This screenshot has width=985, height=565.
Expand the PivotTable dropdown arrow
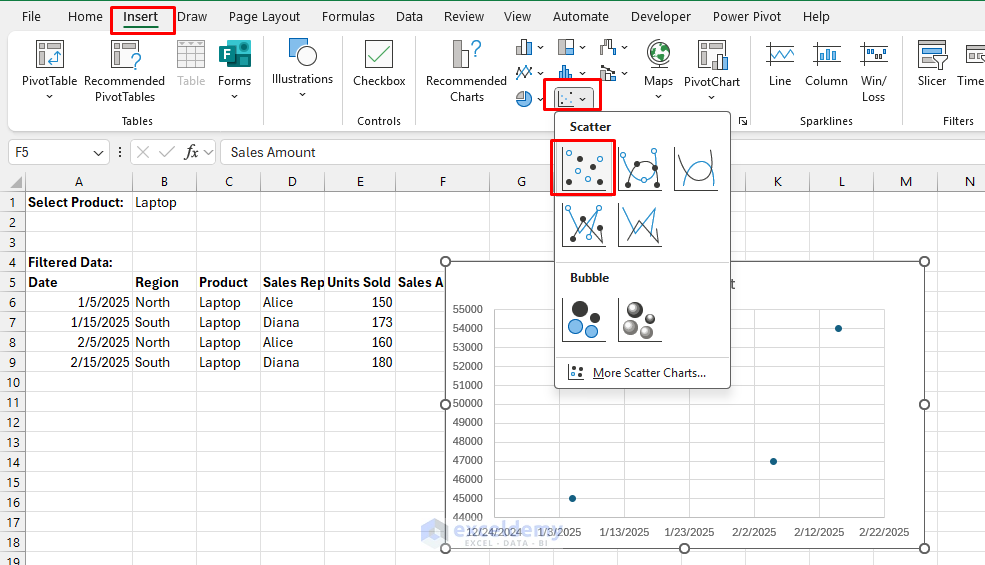click(49, 97)
